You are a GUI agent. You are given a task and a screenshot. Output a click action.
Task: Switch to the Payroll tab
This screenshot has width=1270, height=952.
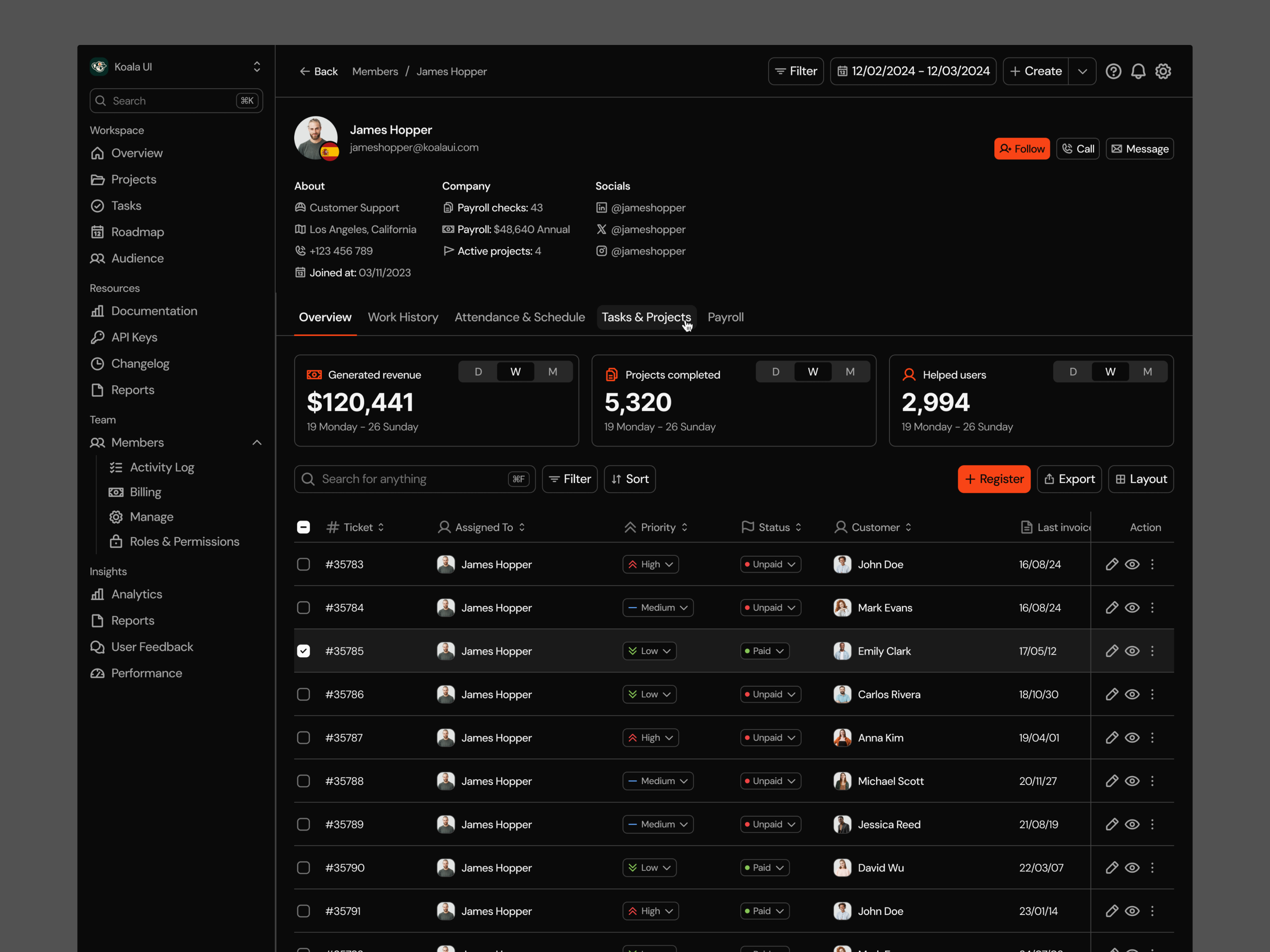tap(725, 317)
